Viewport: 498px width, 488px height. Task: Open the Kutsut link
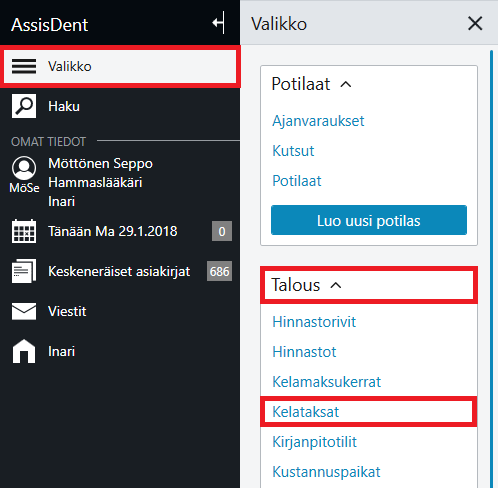293,151
